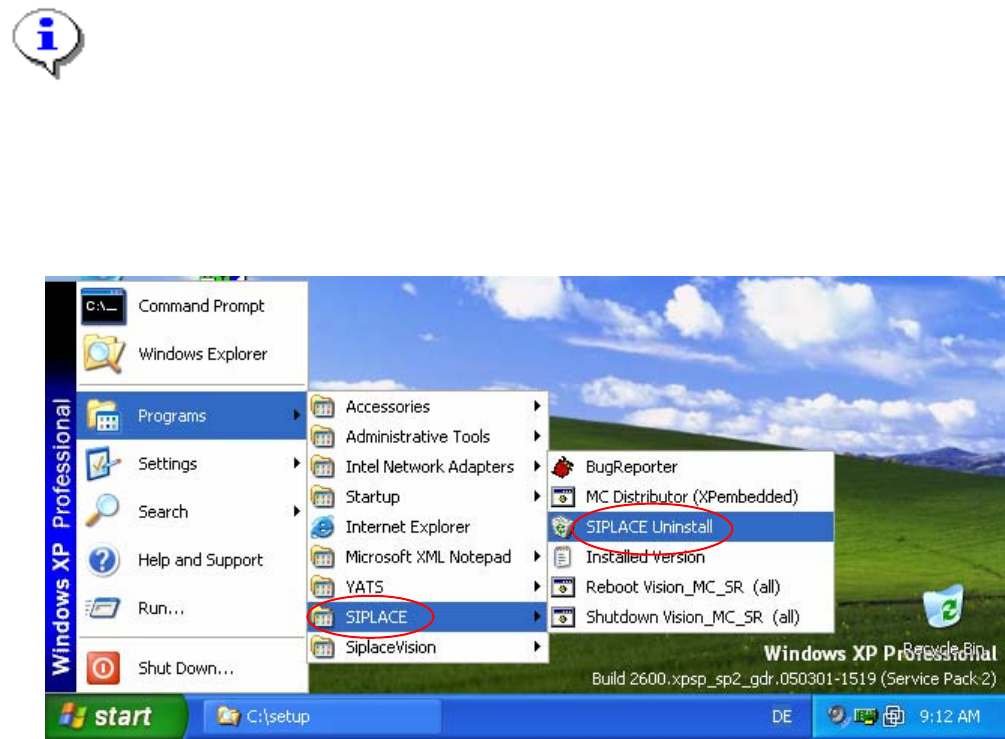Switch to C:\setup taskbar window
The image size is (1005, 739).
tap(322, 716)
